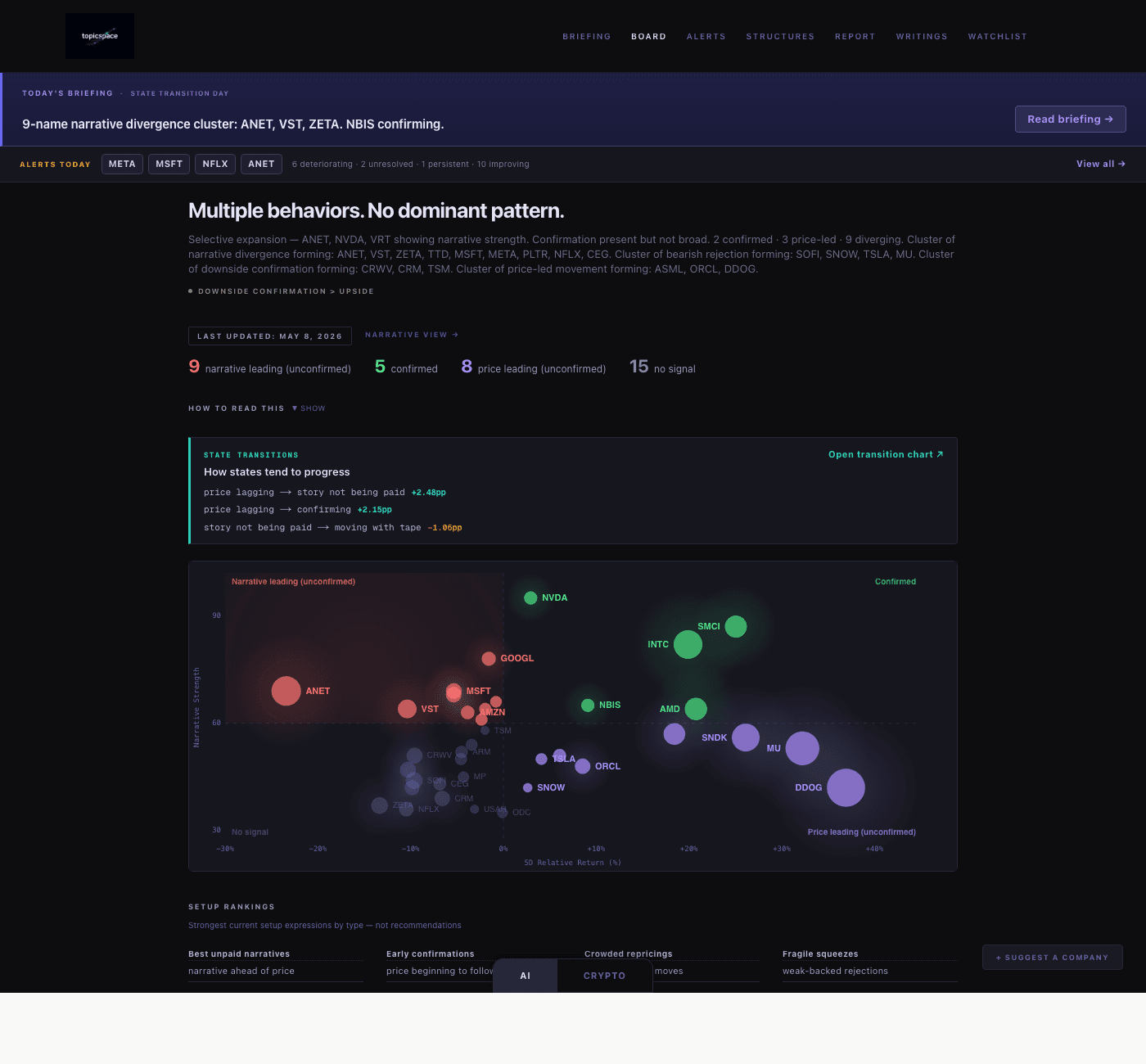
Task: Click 'Price leading (unconfirmed)' quadrant label
Action: click(862, 832)
